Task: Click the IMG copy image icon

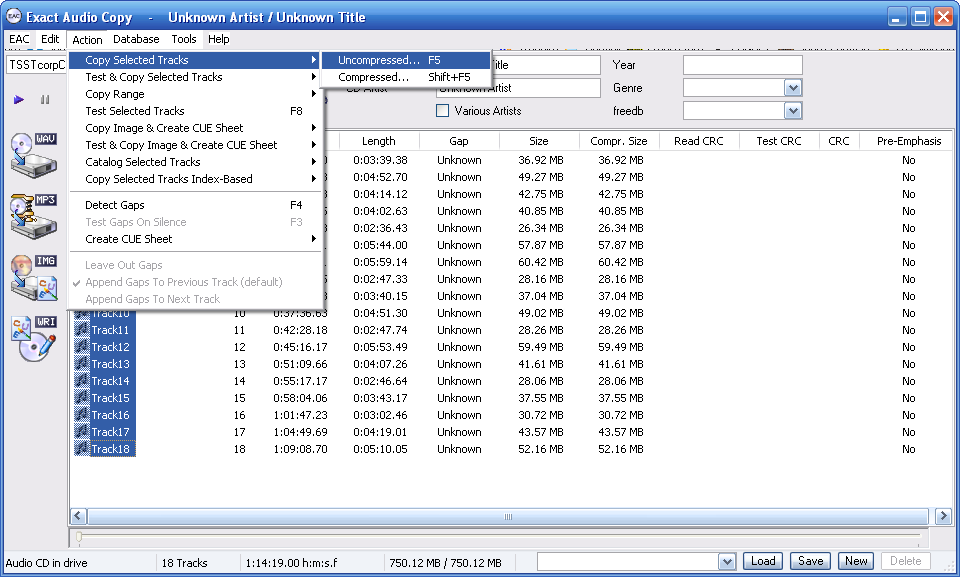Action: pyautogui.click(x=34, y=277)
